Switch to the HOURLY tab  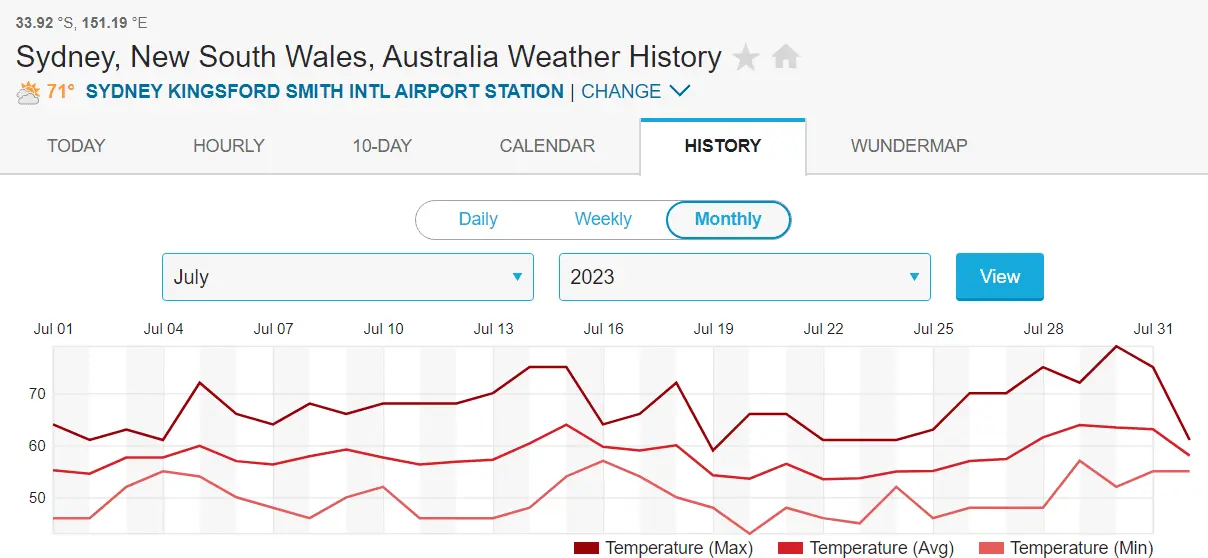[229, 146]
